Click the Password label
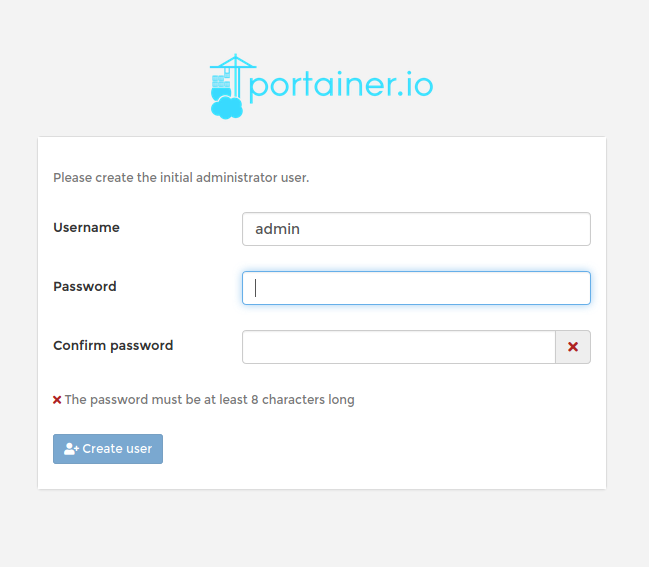The height and width of the screenshot is (567, 649). pyautogui.click(x=85, y=287)
